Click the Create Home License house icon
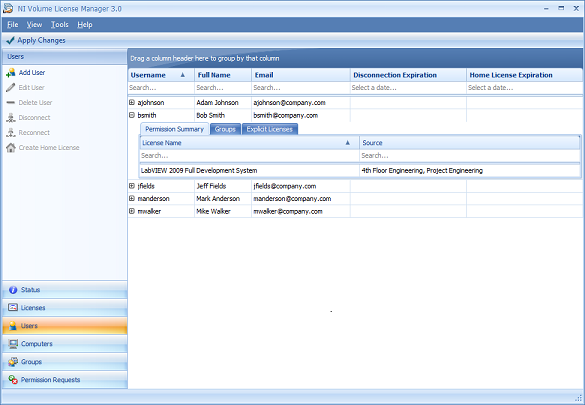 click(11, 148)
